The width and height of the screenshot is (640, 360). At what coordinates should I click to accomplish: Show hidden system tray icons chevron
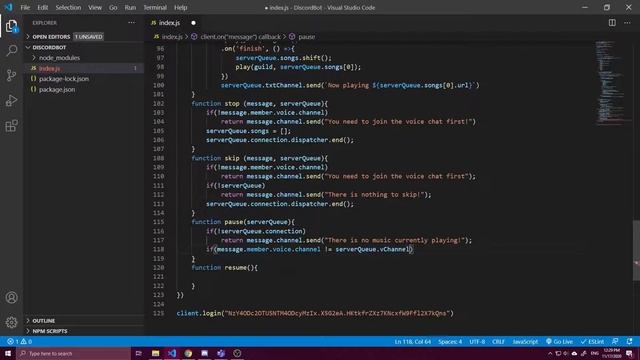point(550,353)
